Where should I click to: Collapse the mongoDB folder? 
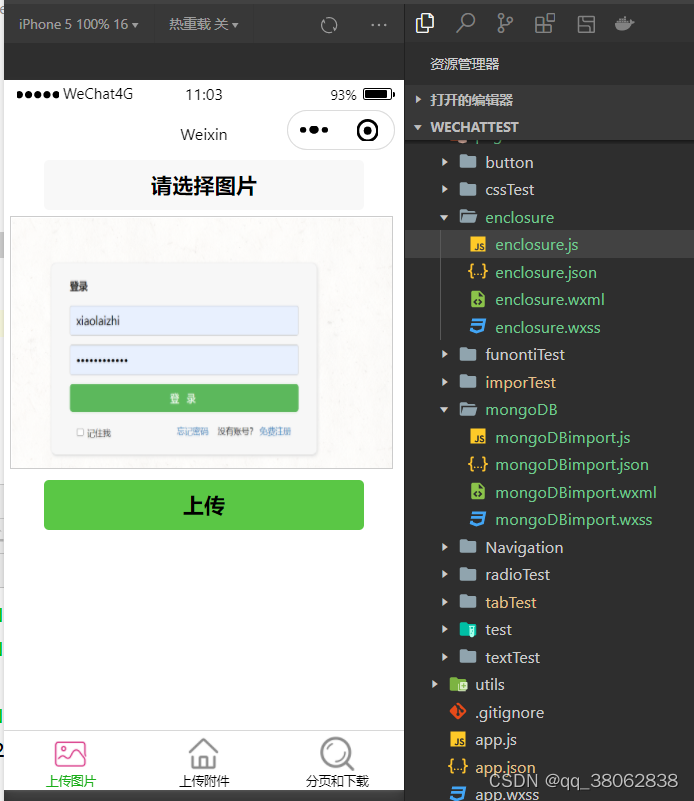point(549,410)
